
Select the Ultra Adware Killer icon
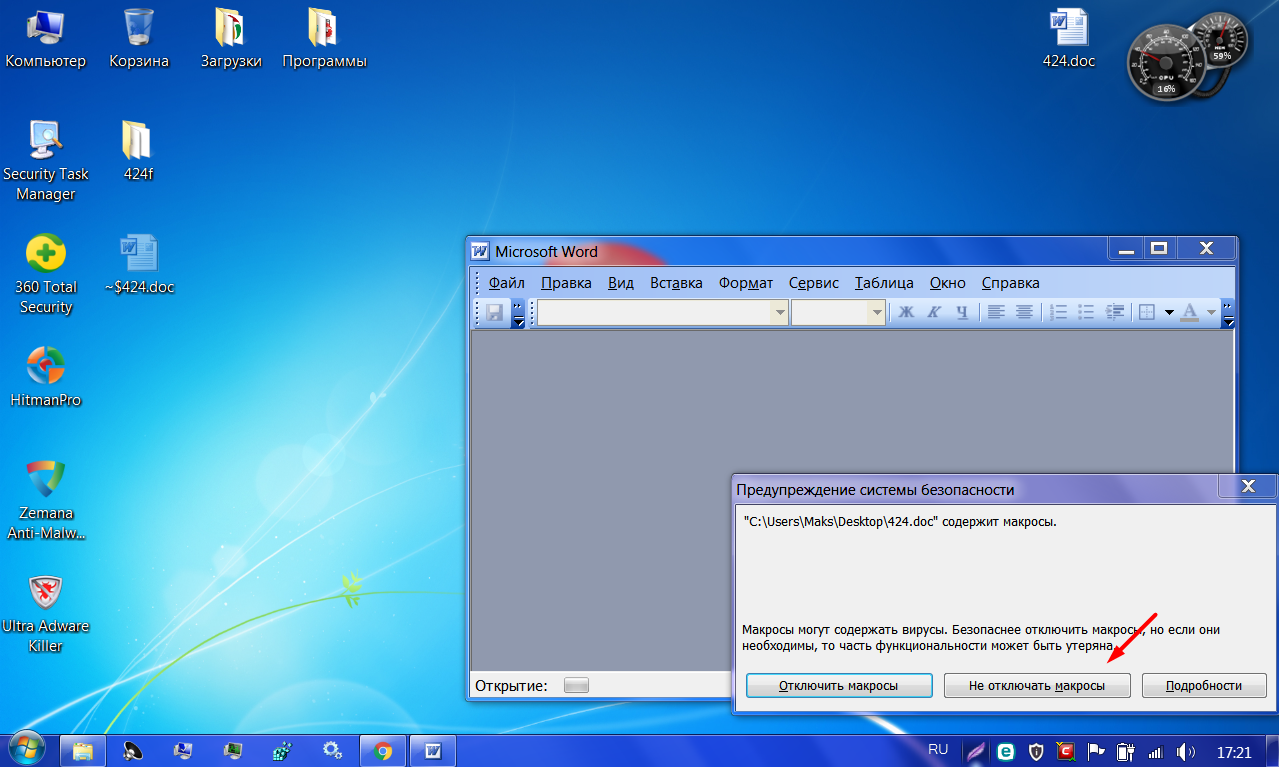pos(46,613)
